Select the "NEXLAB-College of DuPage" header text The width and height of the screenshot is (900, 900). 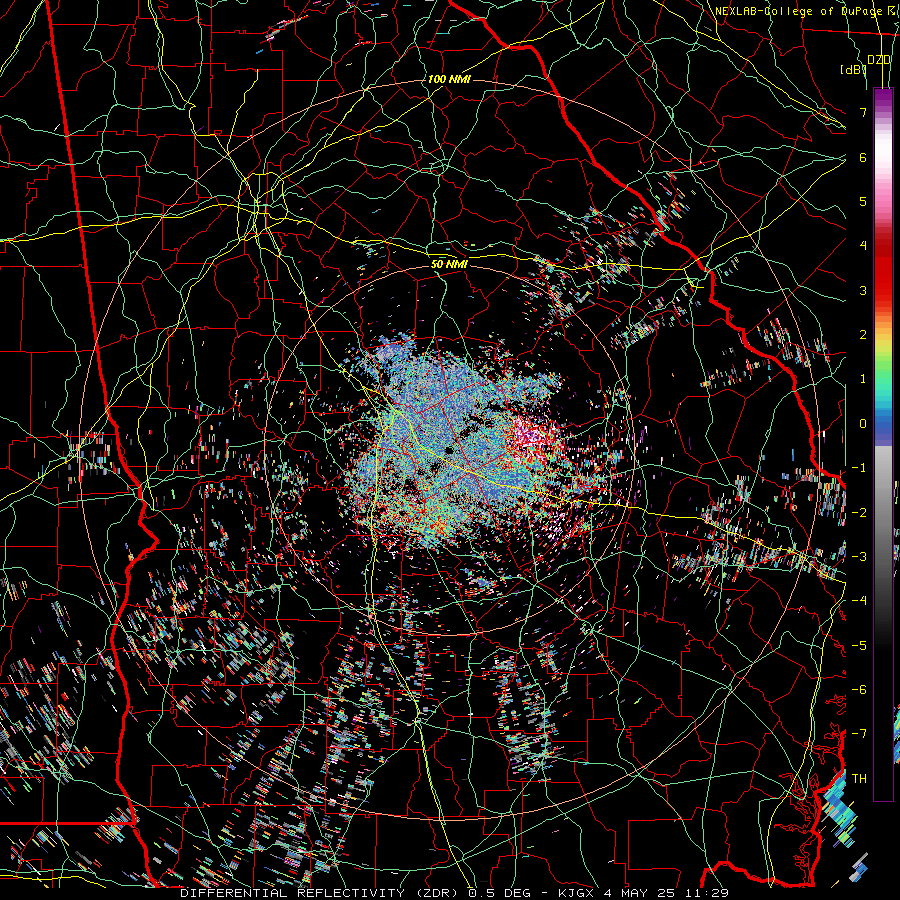tap(797, 11)
